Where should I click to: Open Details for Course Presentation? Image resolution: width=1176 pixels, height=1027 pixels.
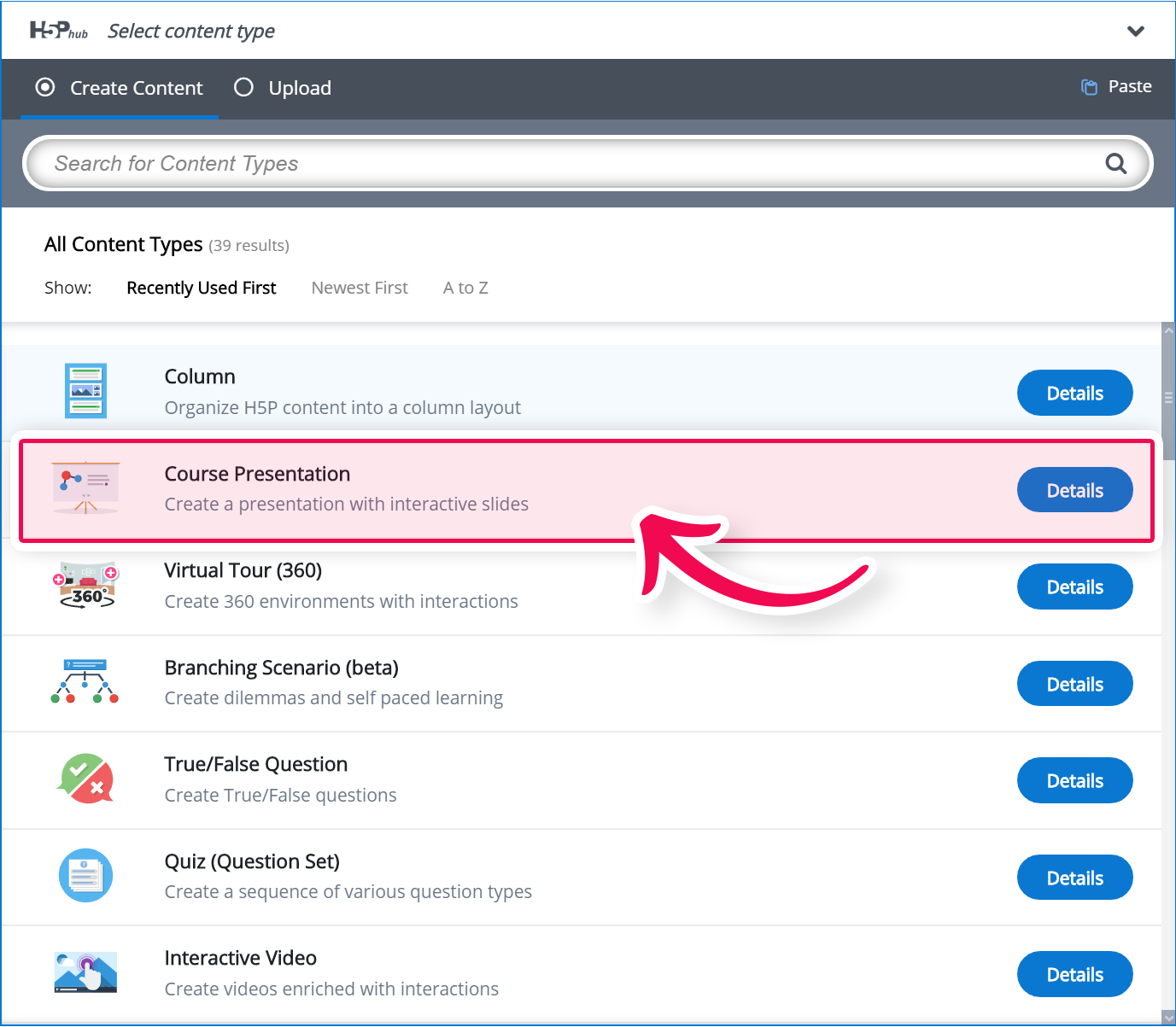(1074, 490)
